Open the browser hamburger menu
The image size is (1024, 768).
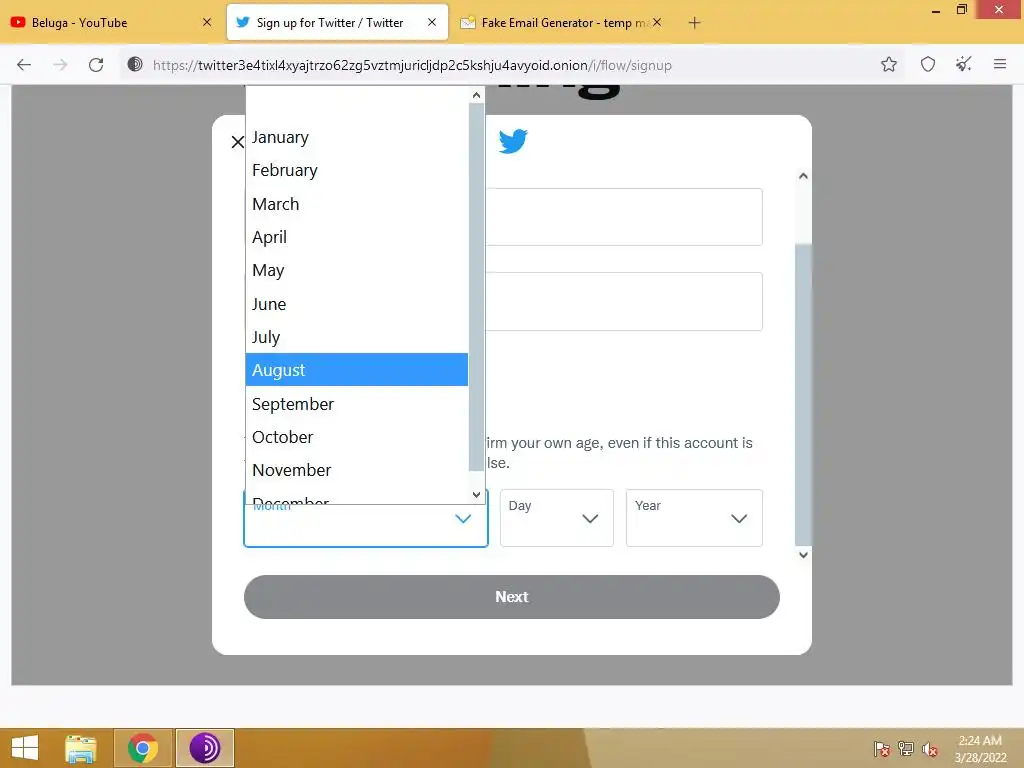tap(999, 64)
